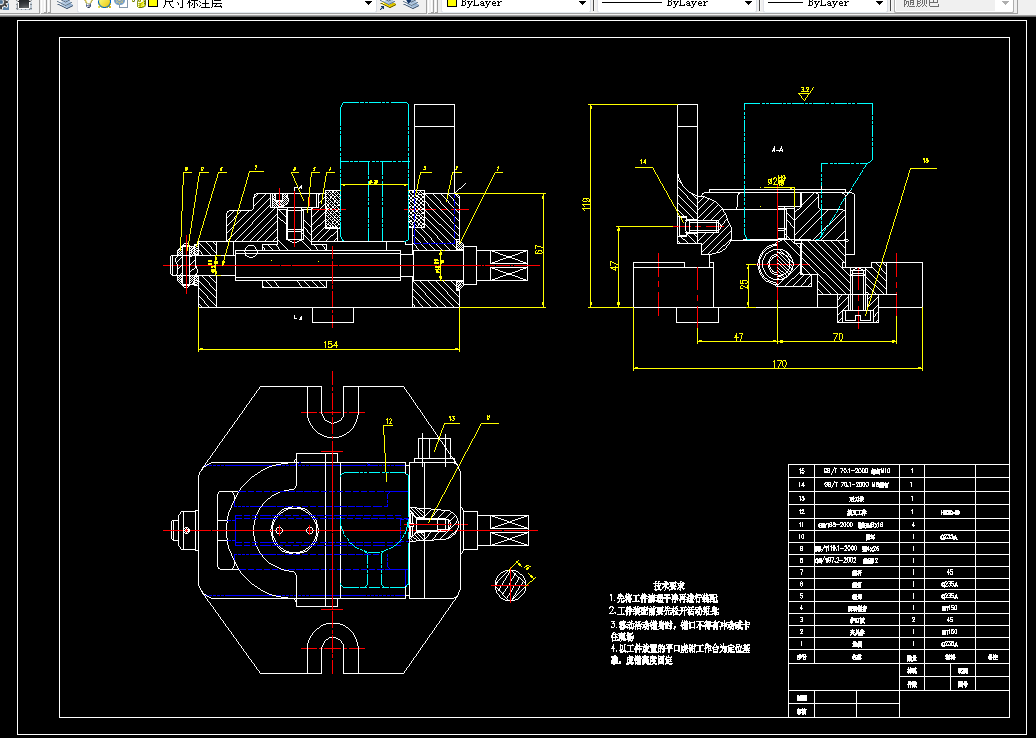This screenshot has width=1036, height=738.
Task: Open the Layer Properties Manager icon
Action: 64,3
